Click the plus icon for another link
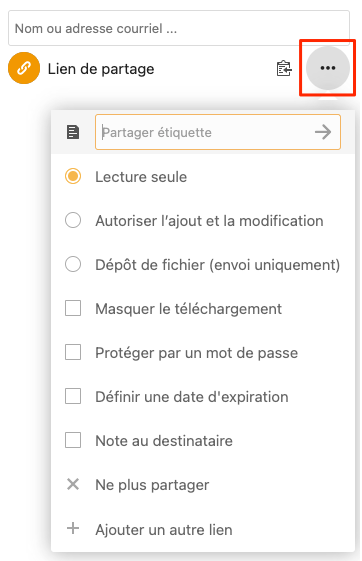Screen dimensions: 362x561 [73, 528]
